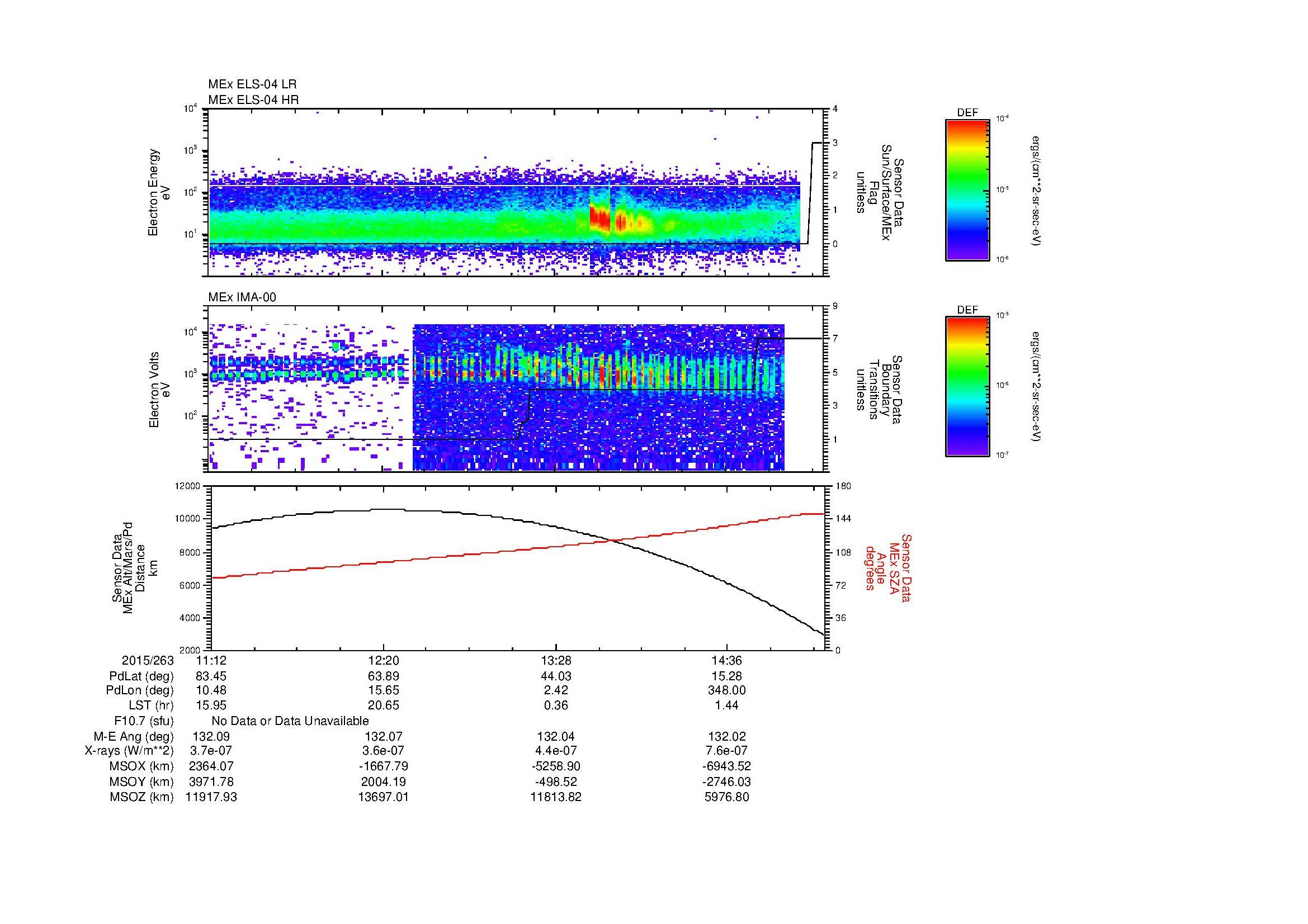Viewport: 1308px width, 924px height.
Task: Click X-rays value 3.7e-07
Action: (211, 751)
